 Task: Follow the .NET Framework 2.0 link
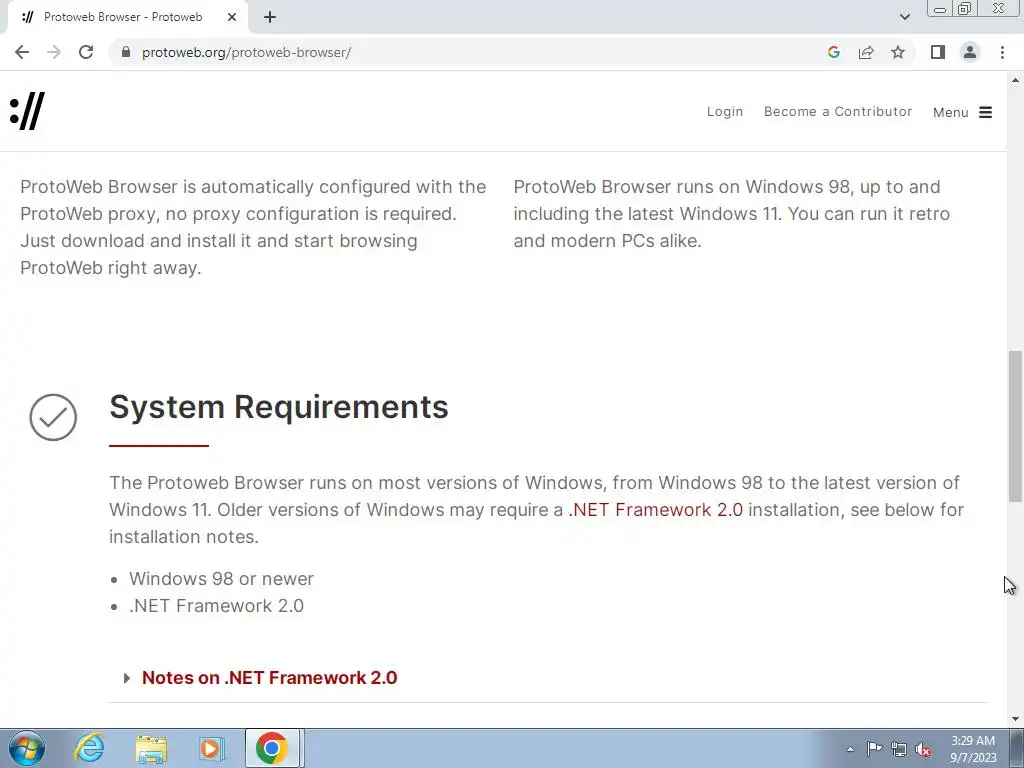pos(656,510)
